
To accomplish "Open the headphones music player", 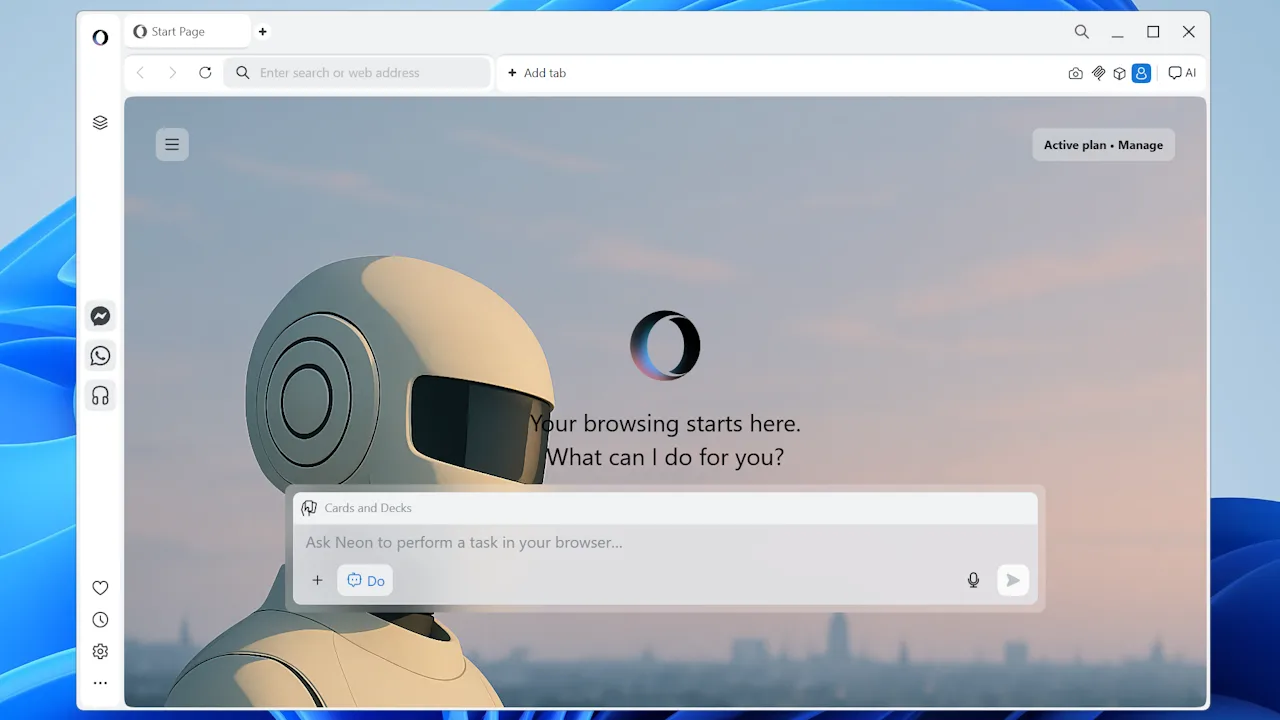I will [100, 396].
